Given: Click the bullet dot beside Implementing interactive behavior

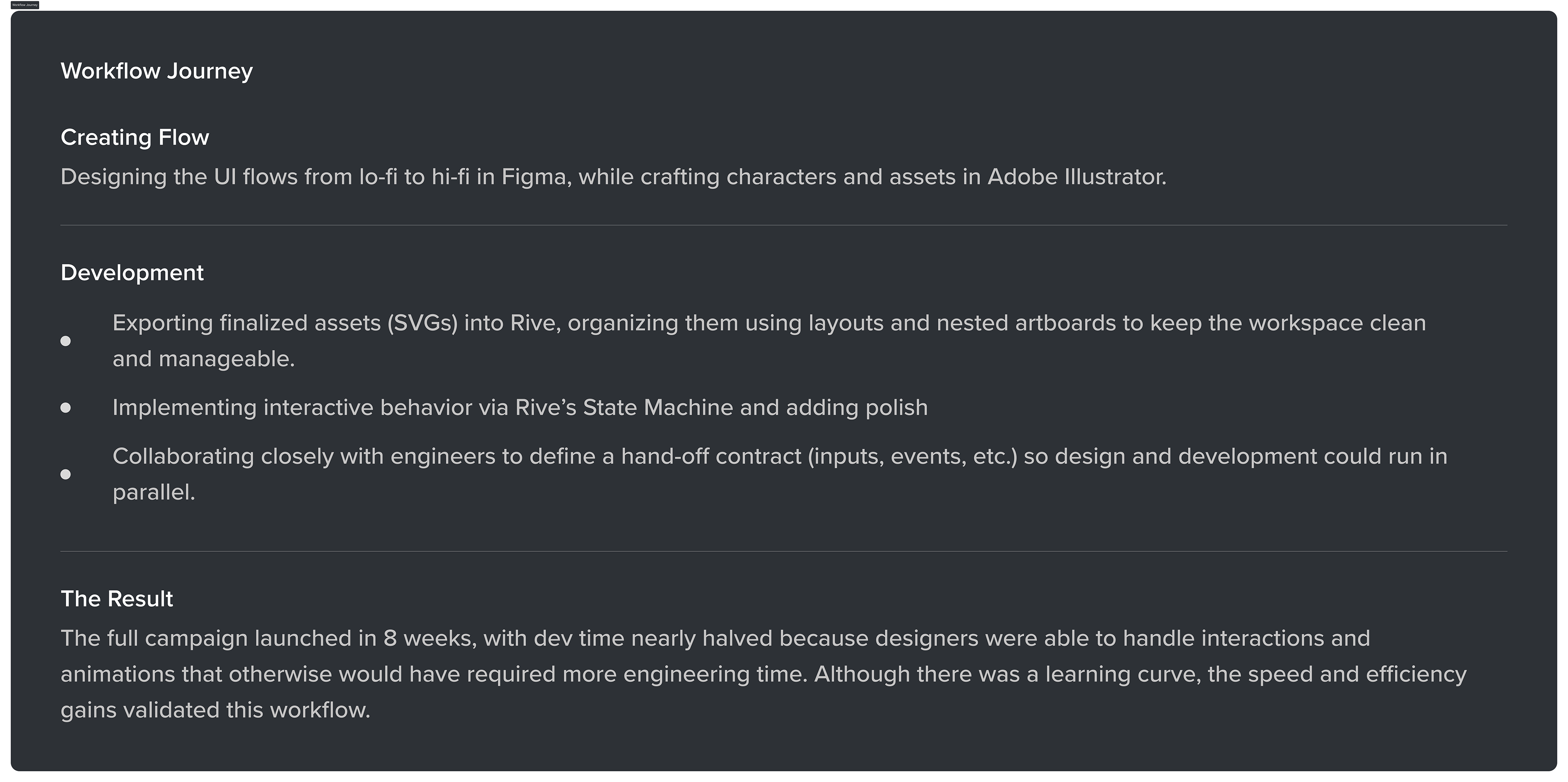Looking at the screenshot, I should coord(66,408).
